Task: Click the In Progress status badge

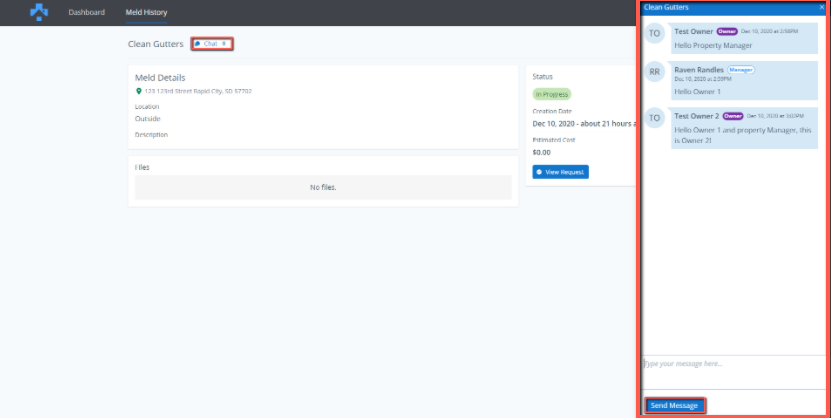Action: tap(552, 93)
